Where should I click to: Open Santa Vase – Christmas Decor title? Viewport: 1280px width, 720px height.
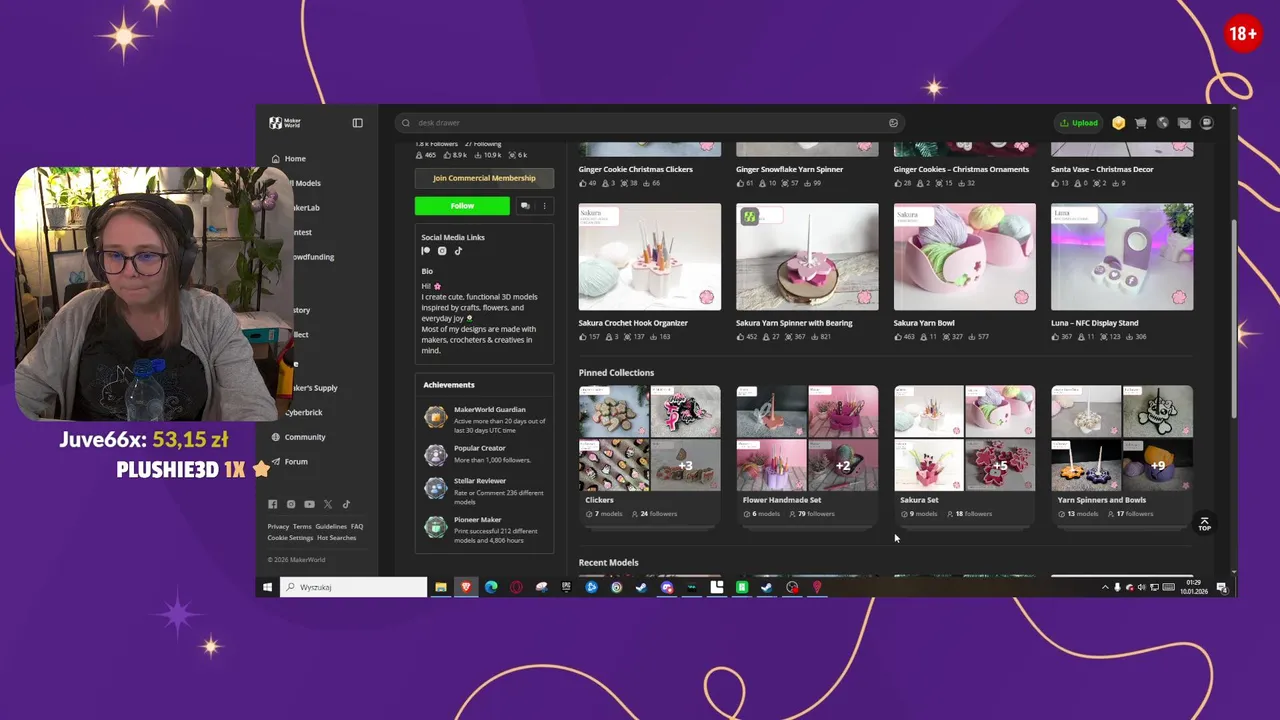pyautogui.click(x=1102, y=169)
